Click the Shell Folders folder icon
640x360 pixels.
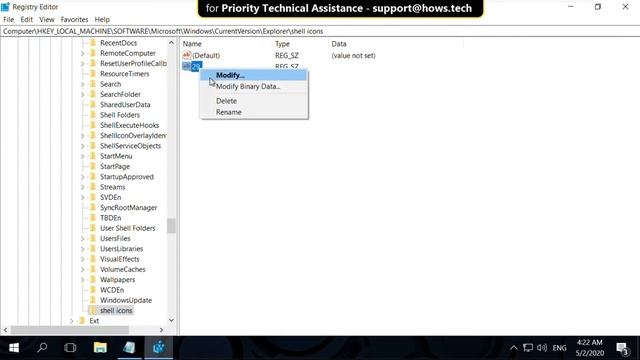[x=93, y=115]
